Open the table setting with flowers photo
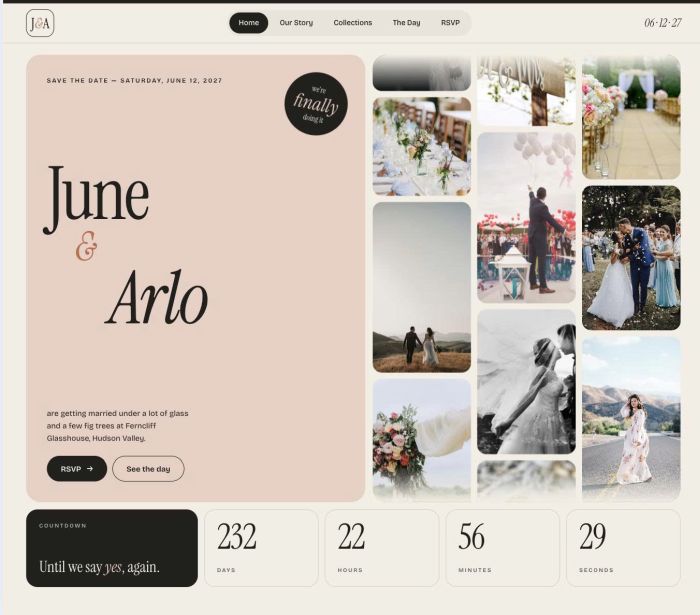 (x=422, y=146)
